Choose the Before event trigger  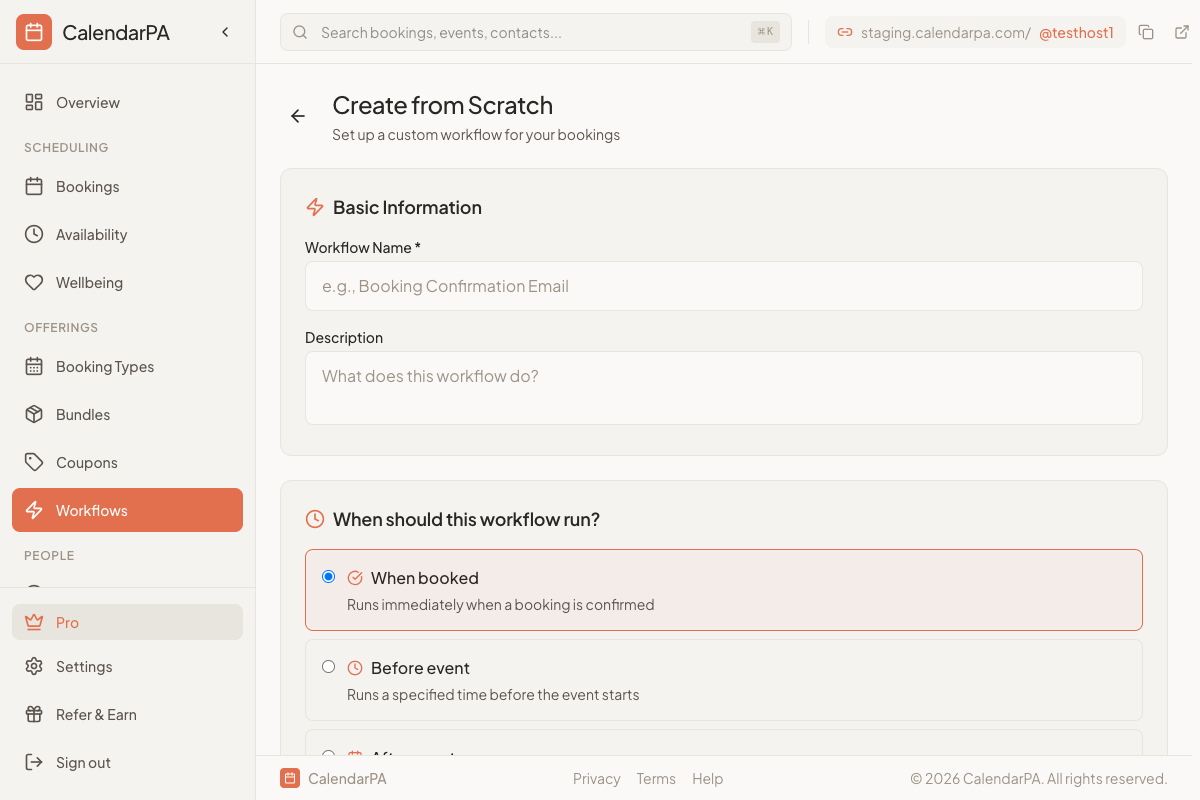[x=328, y=666]
